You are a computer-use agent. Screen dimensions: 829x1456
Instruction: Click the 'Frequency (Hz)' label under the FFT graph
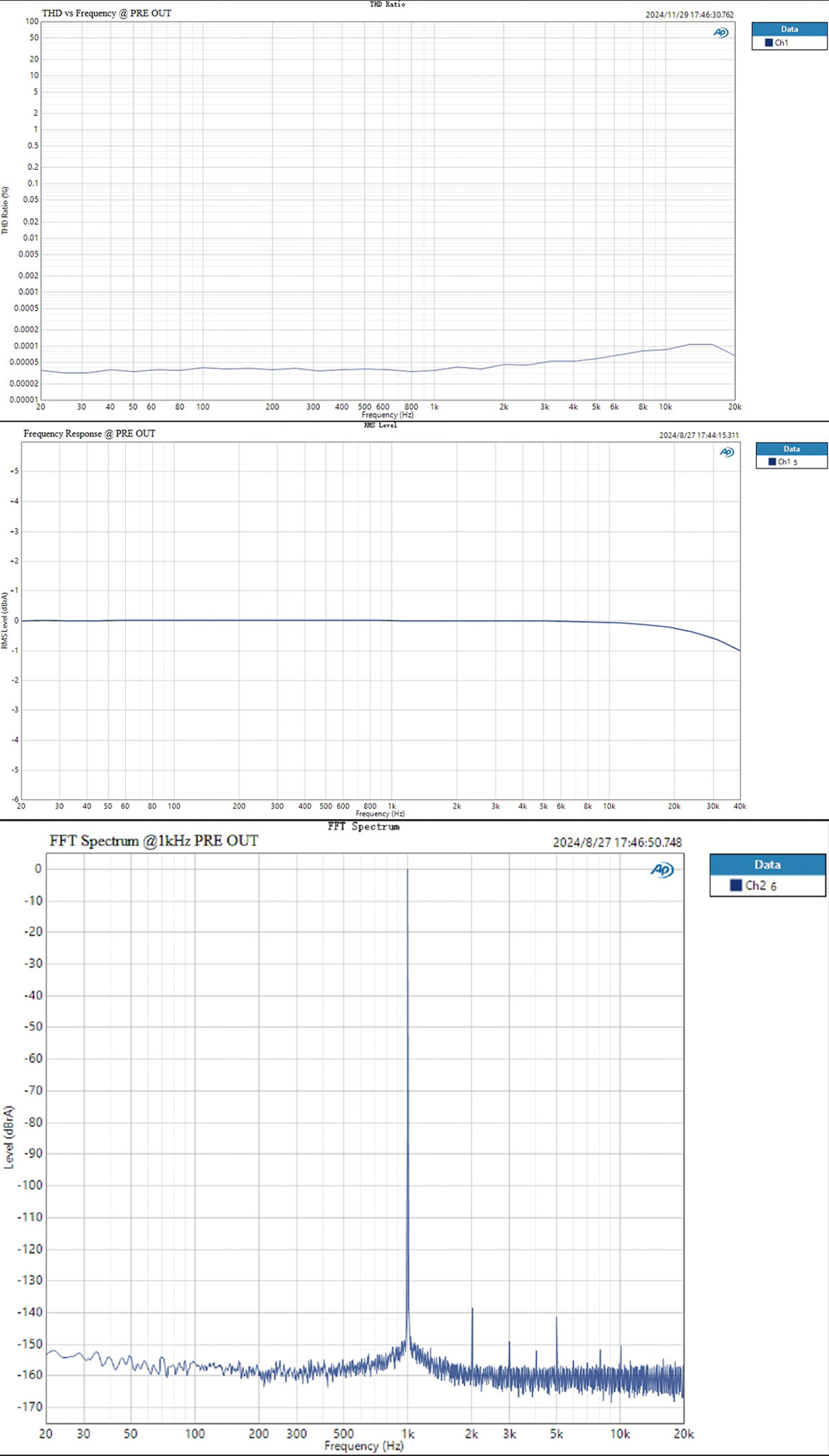coord(363,1445)
